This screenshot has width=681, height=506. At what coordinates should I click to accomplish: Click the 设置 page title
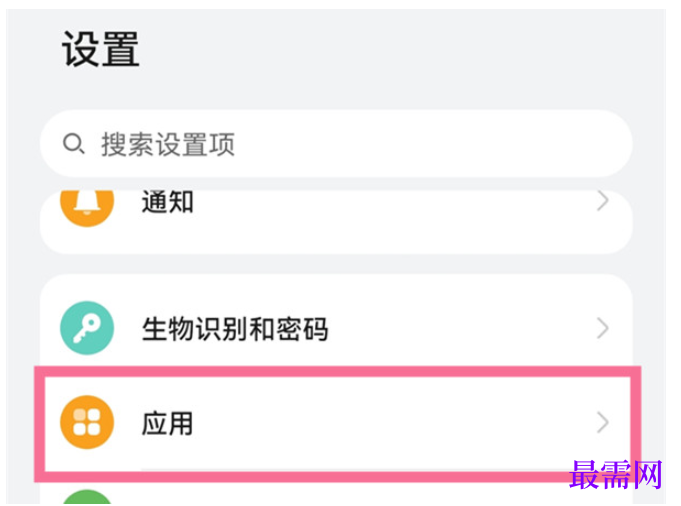(100, 49)
